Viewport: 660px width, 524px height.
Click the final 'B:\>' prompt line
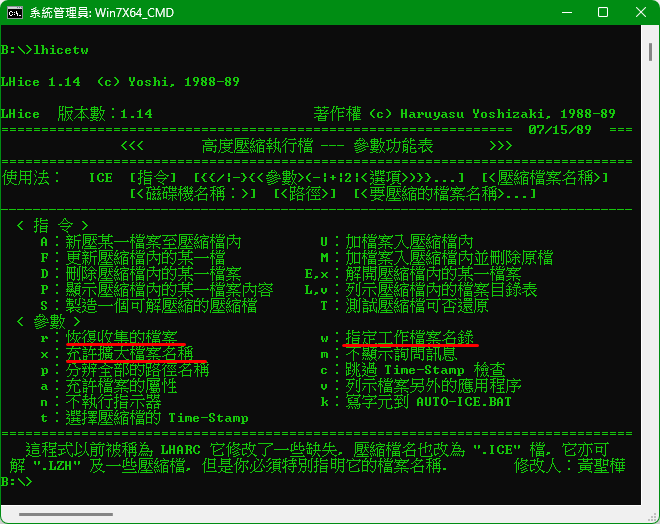point(17,482)
